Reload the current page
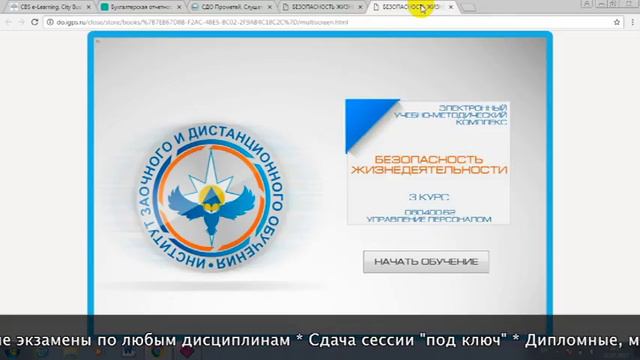This screenshot has width=640, height=360. tap(35, 22)
